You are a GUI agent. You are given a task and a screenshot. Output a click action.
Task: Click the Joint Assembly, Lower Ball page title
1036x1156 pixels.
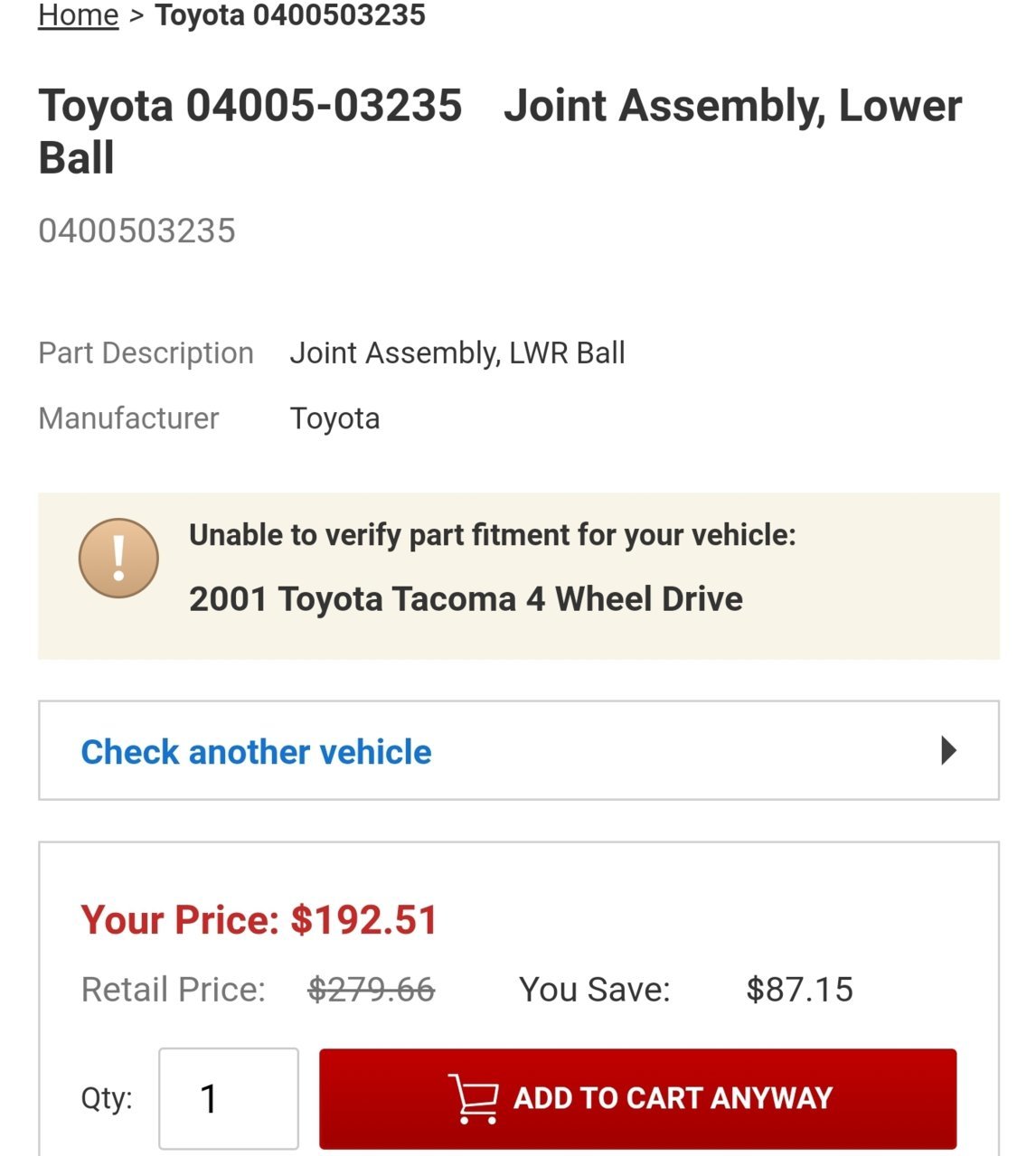[500, 131]
